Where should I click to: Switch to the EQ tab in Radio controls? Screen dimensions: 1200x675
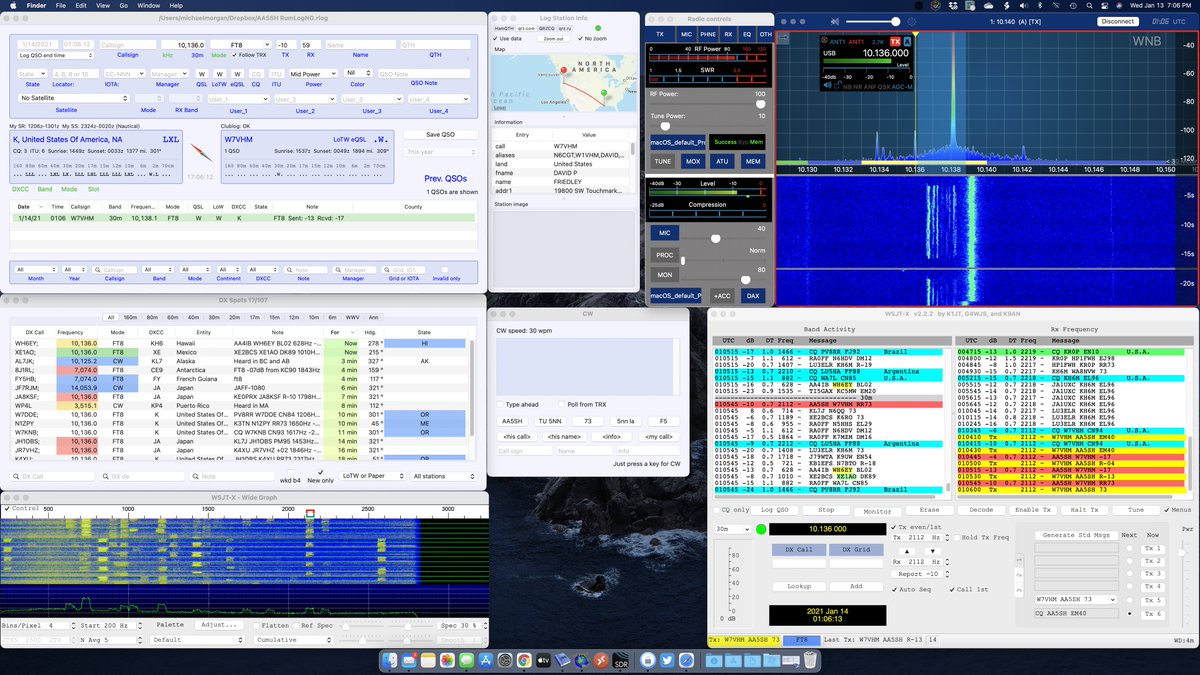point(749,34)
